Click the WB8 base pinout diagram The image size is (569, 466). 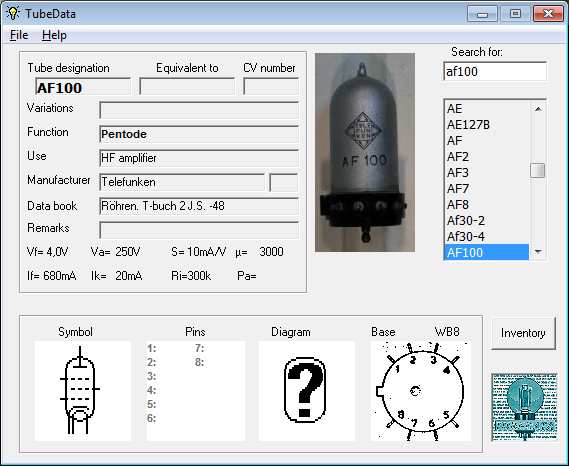[x=421, y=391]
